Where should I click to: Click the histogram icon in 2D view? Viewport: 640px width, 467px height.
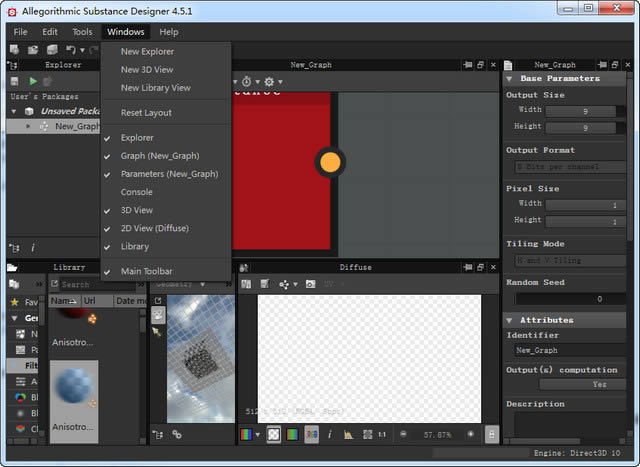pos(349,434)
